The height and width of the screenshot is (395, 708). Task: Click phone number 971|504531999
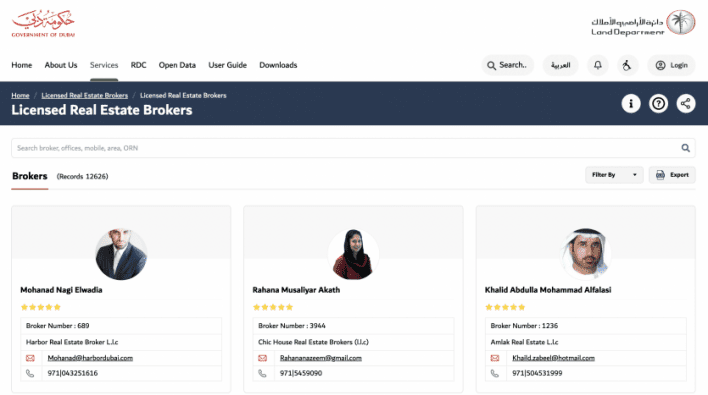click(537, 373)
